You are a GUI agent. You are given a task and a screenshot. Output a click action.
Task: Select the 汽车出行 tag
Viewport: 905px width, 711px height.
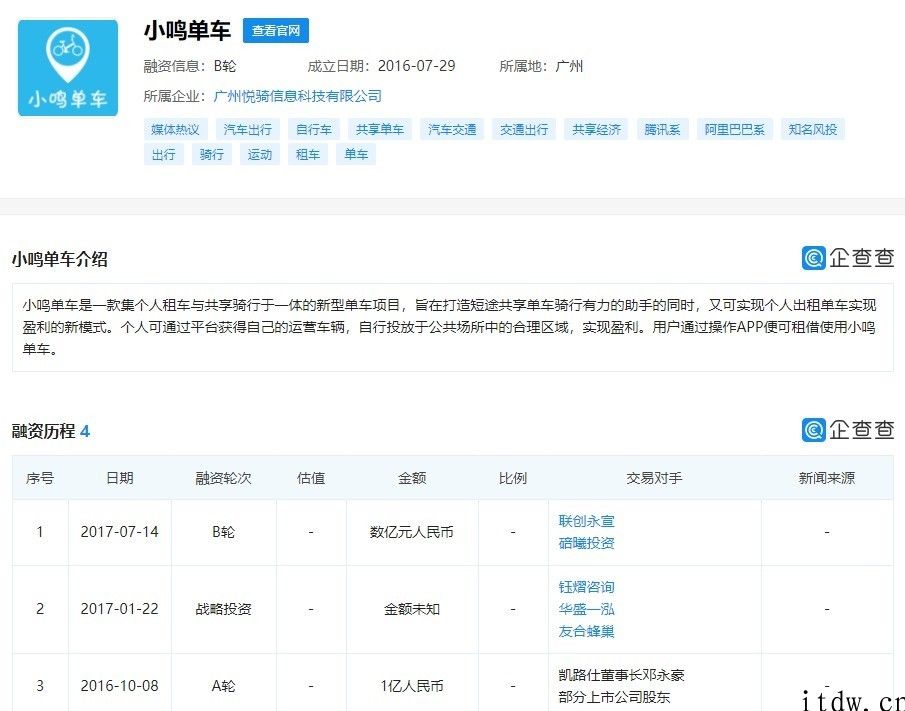pyautogui.click(x=248, y=129)
